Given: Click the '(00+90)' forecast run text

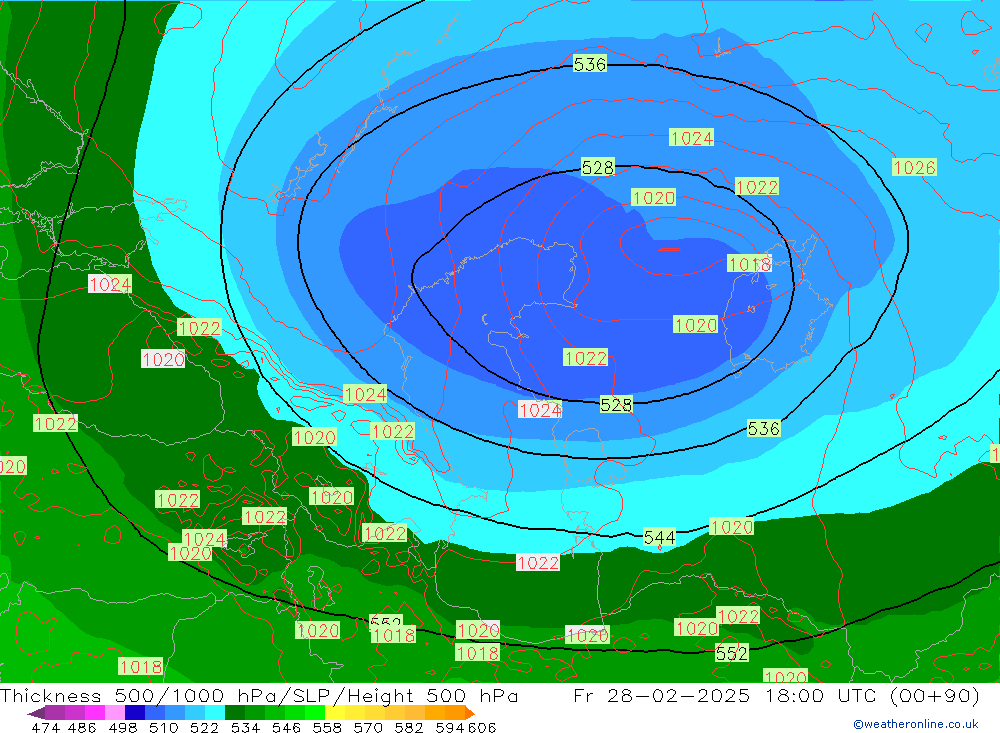Looking at the screenshot, I should (934, 695).
